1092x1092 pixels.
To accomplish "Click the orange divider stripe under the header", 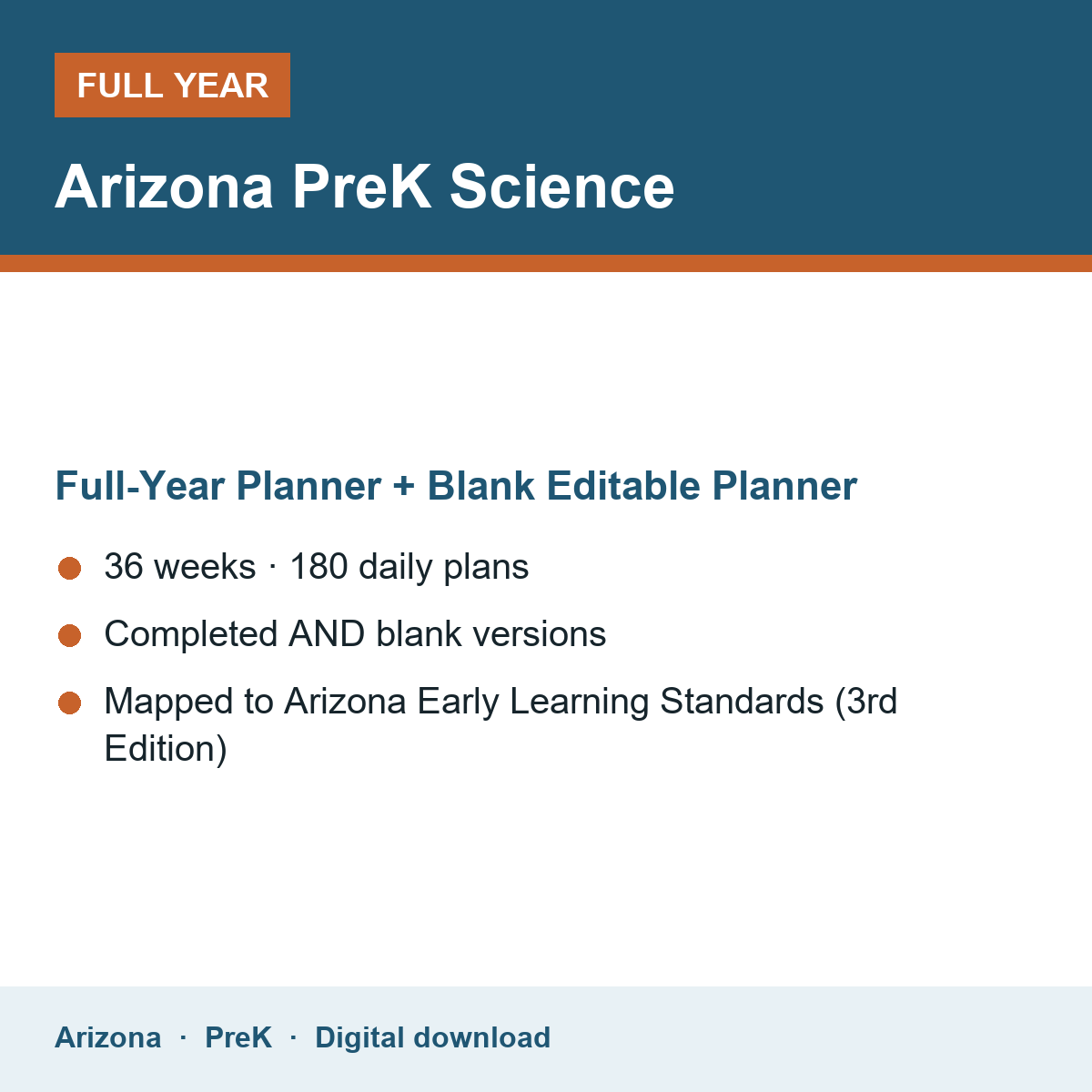I will tap(546, 263).
